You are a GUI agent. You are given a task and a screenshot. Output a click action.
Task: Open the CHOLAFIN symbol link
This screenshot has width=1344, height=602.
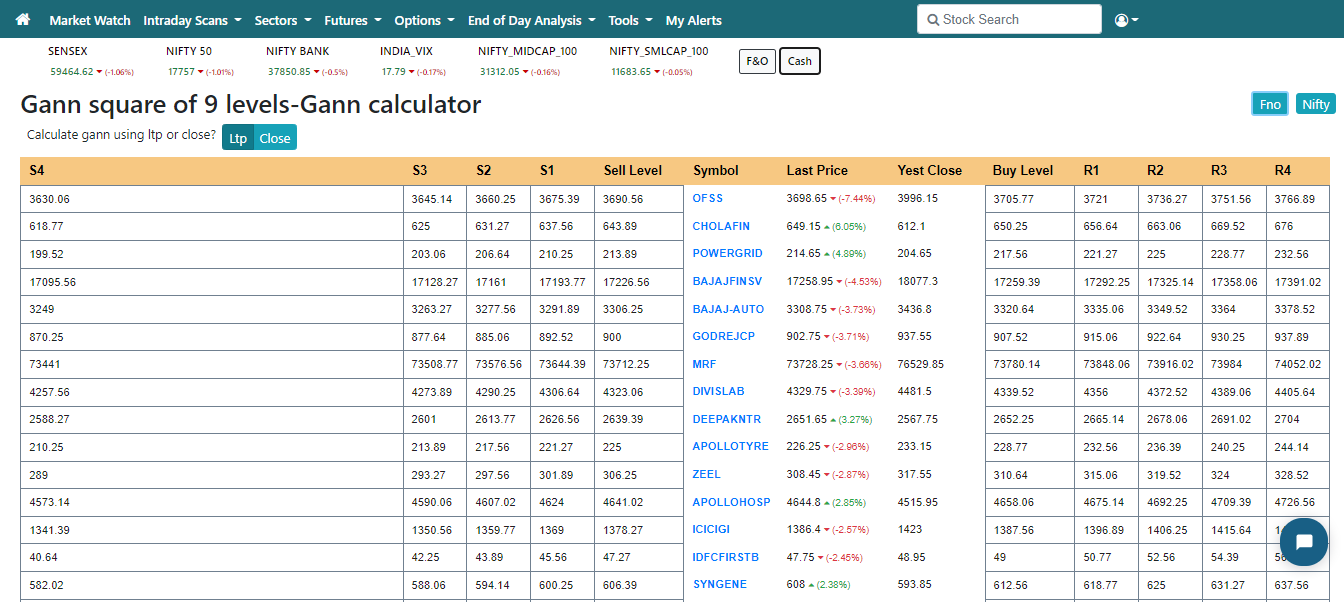(721, 226)
